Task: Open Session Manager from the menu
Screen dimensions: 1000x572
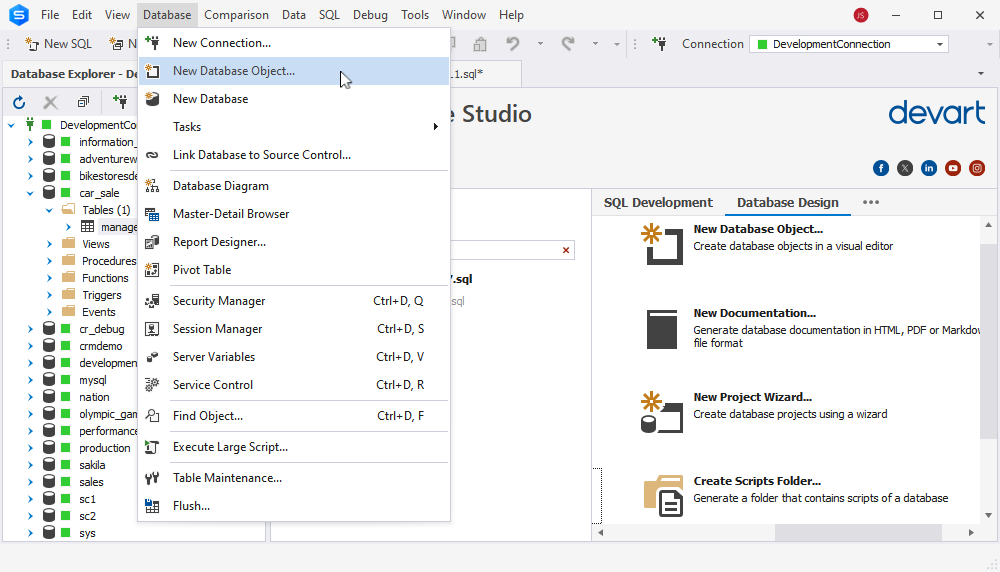Action: coord(294,329)
